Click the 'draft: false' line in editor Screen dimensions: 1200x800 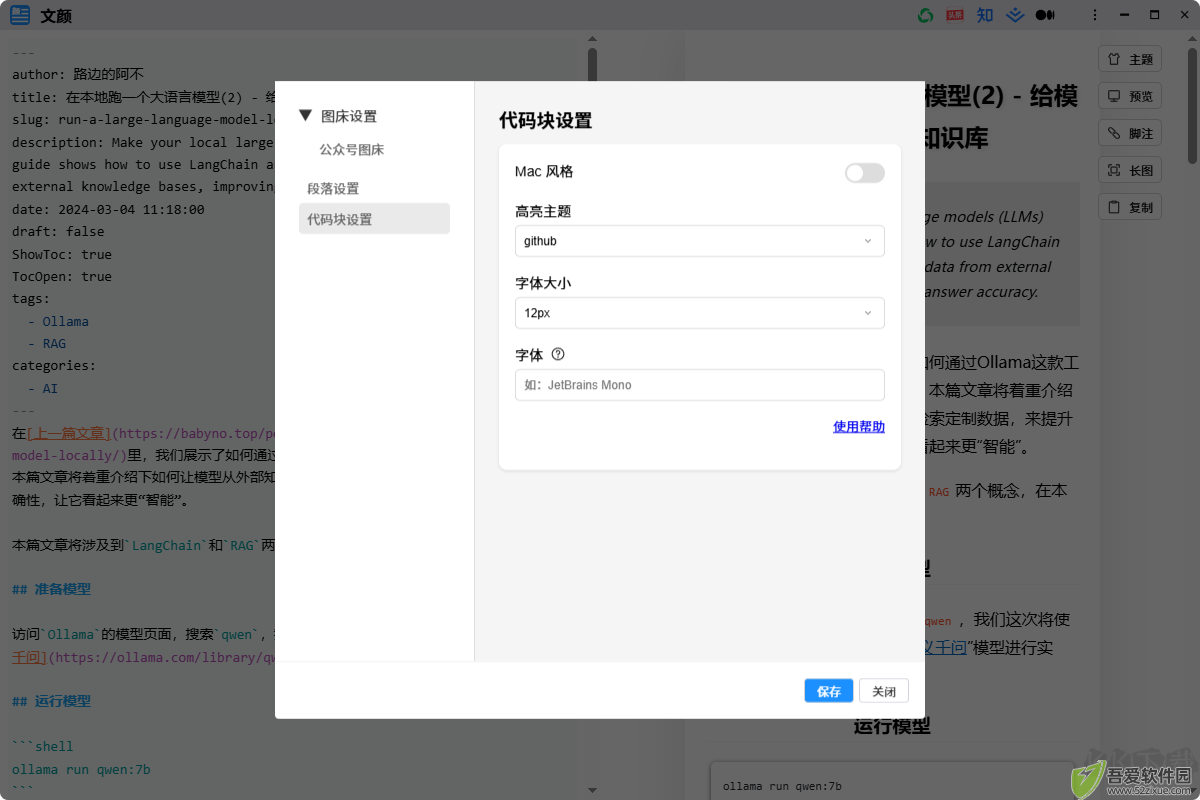point(58,232)
